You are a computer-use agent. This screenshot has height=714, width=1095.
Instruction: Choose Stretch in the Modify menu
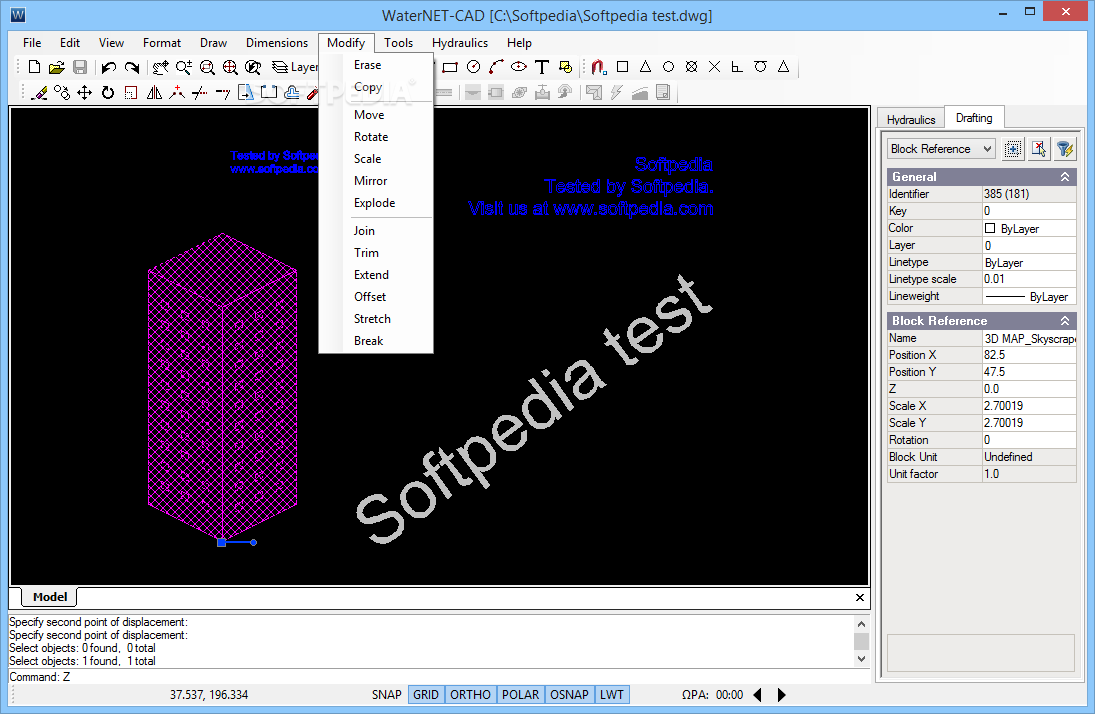(x=372, y=319)
